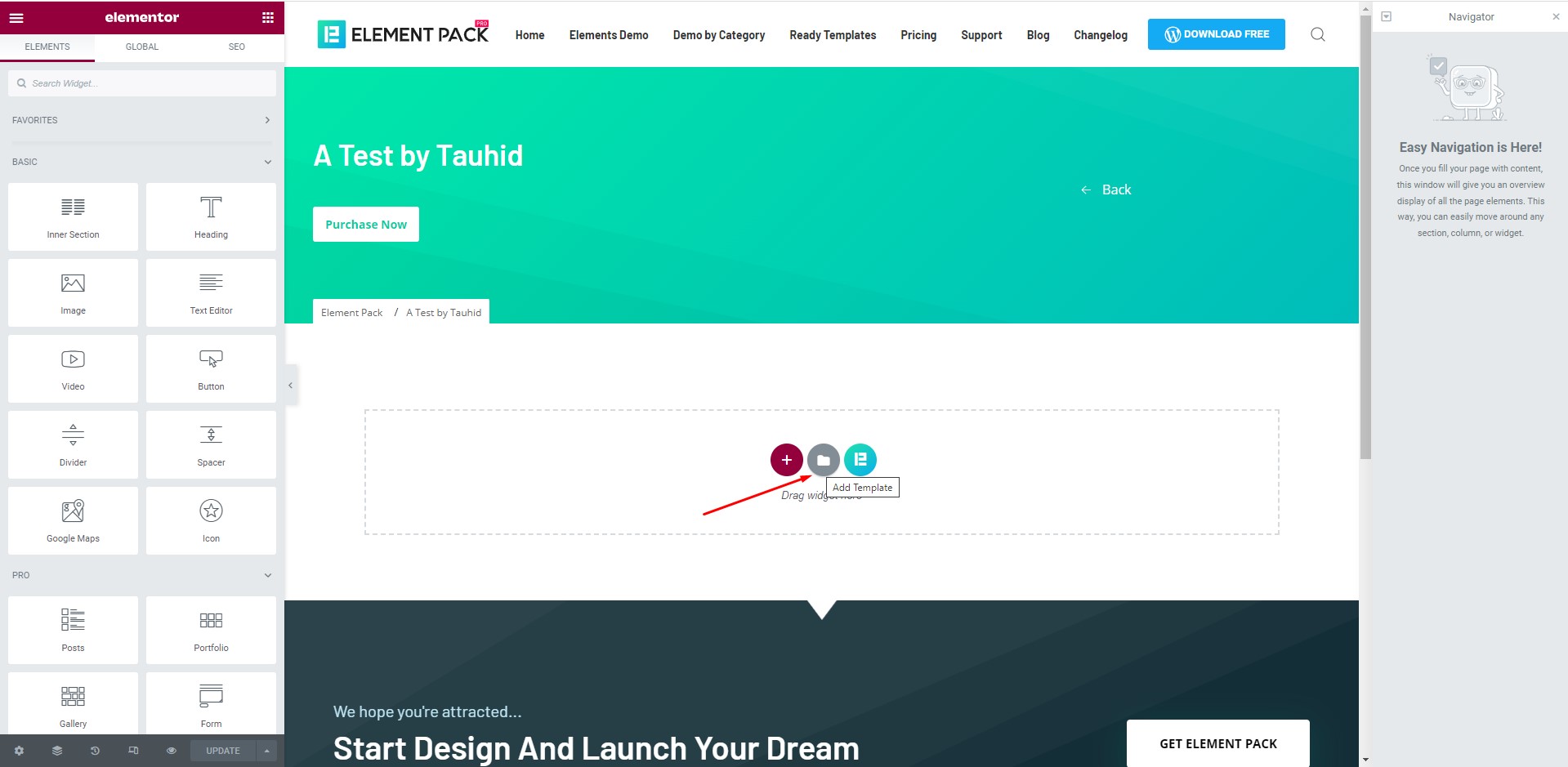Screen dimensions: 1568x767
Task: Switch to the Global tab
Action: coord(142,47)
